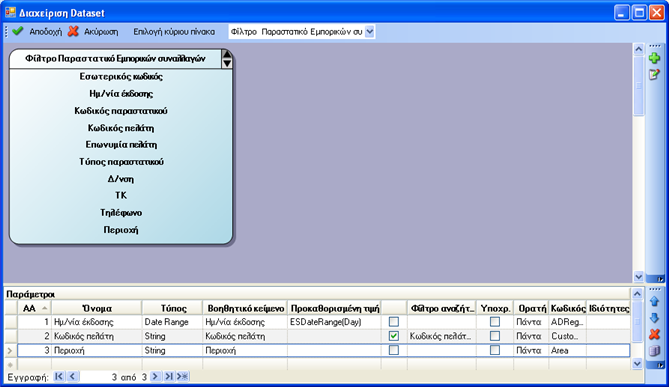The width and height of the screenshot is (669, 387).
Task: Toggle Υποχρ. checkbox for Περιοχή row
Action: click(494, 350)
